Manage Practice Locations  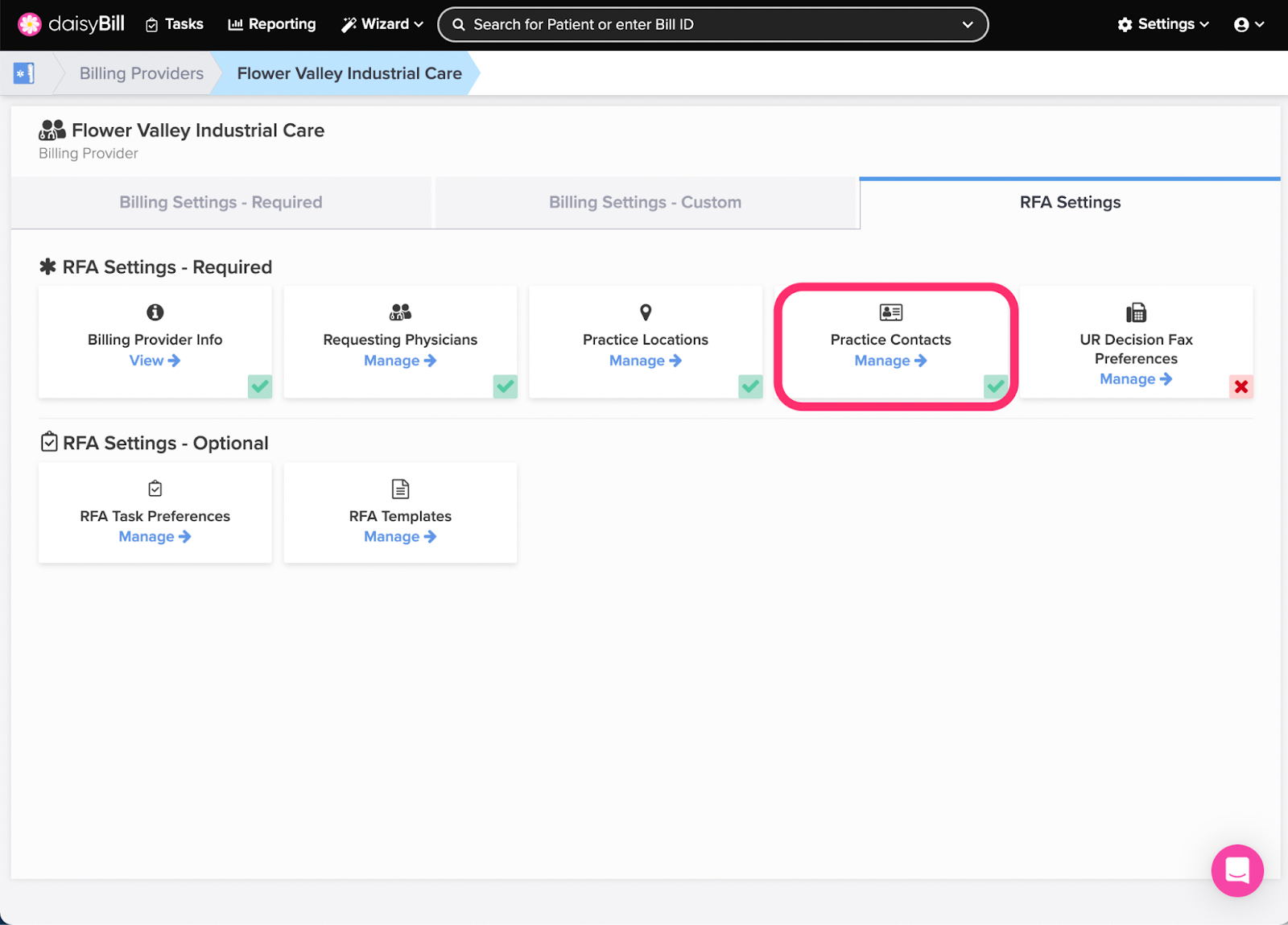click(x=646, y=361)
